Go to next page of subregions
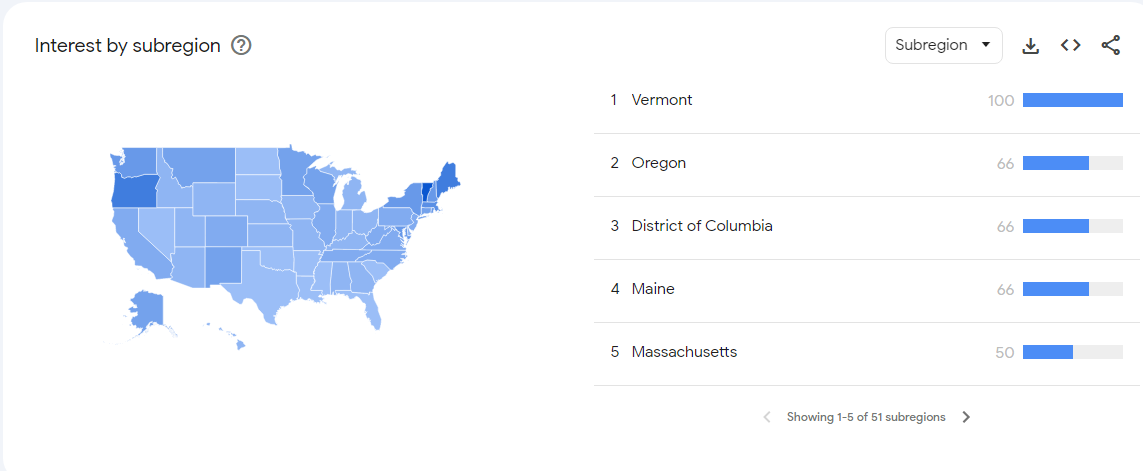 click(x=966, y=418)
